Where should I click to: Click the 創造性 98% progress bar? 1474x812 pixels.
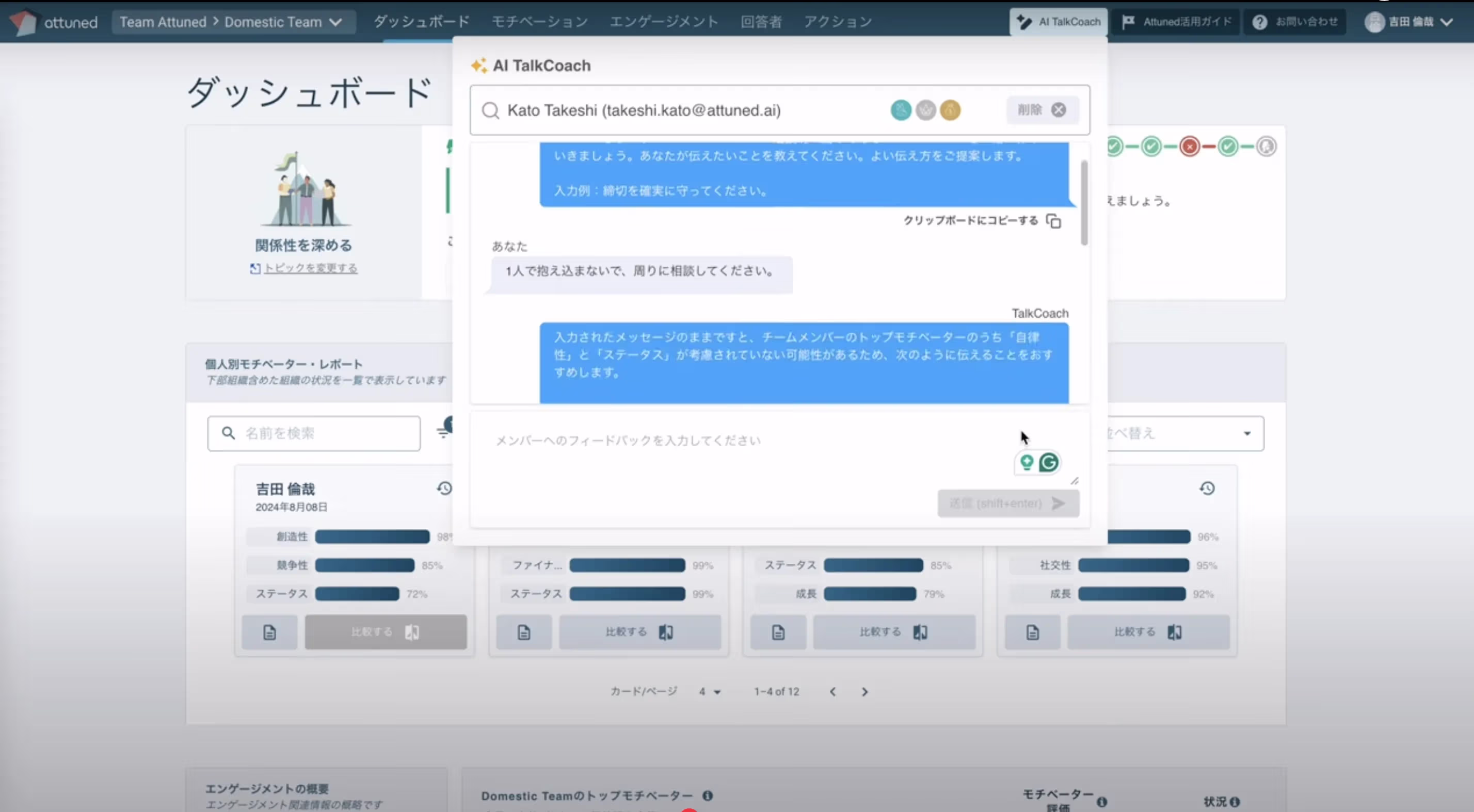click(372, 537)
